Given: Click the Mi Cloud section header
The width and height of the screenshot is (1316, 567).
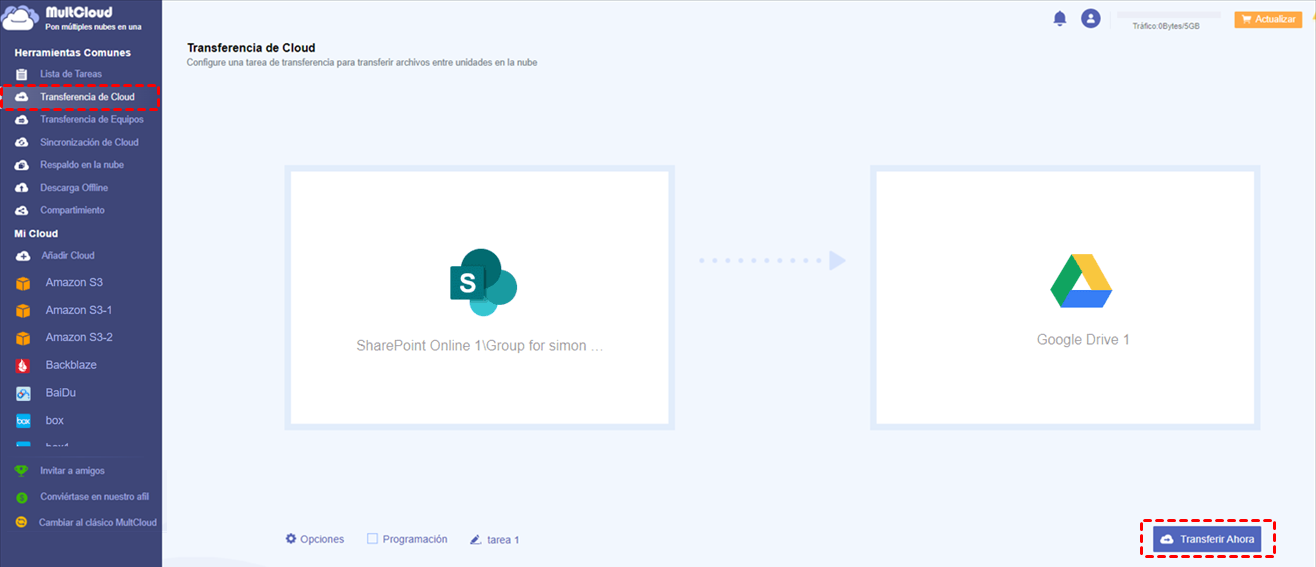Looking at the screenshot, I should pos(36,233).
